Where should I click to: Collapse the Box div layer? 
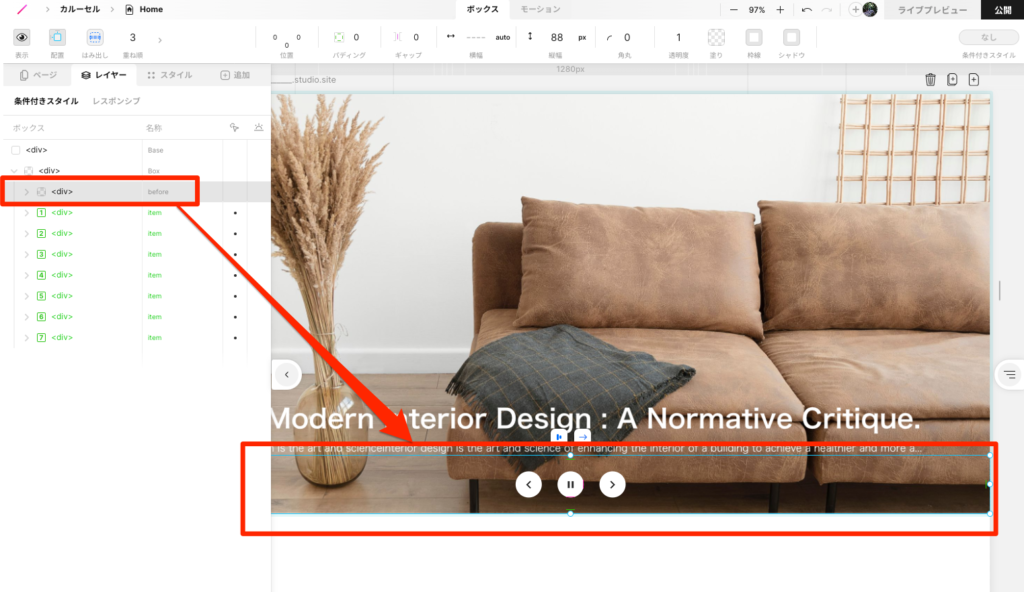tap(14, 171)
